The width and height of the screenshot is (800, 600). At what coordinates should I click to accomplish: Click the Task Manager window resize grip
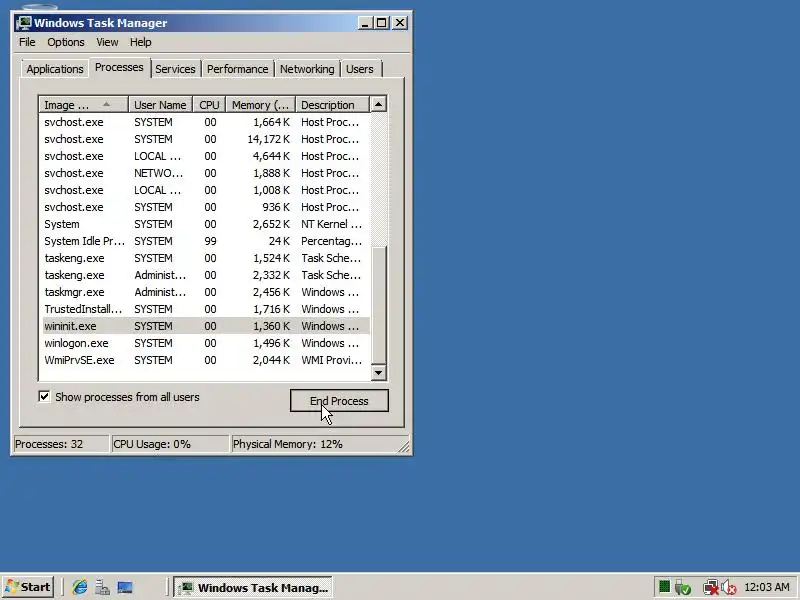pyautogui.click(x=404, y=446)
